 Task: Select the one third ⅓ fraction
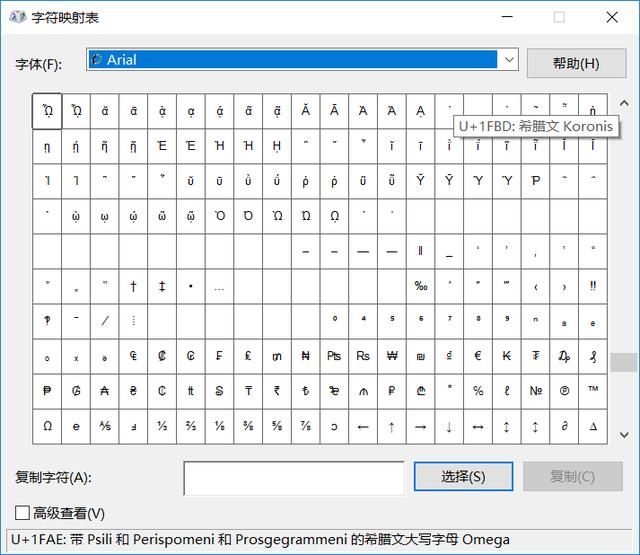pos(162,426)
